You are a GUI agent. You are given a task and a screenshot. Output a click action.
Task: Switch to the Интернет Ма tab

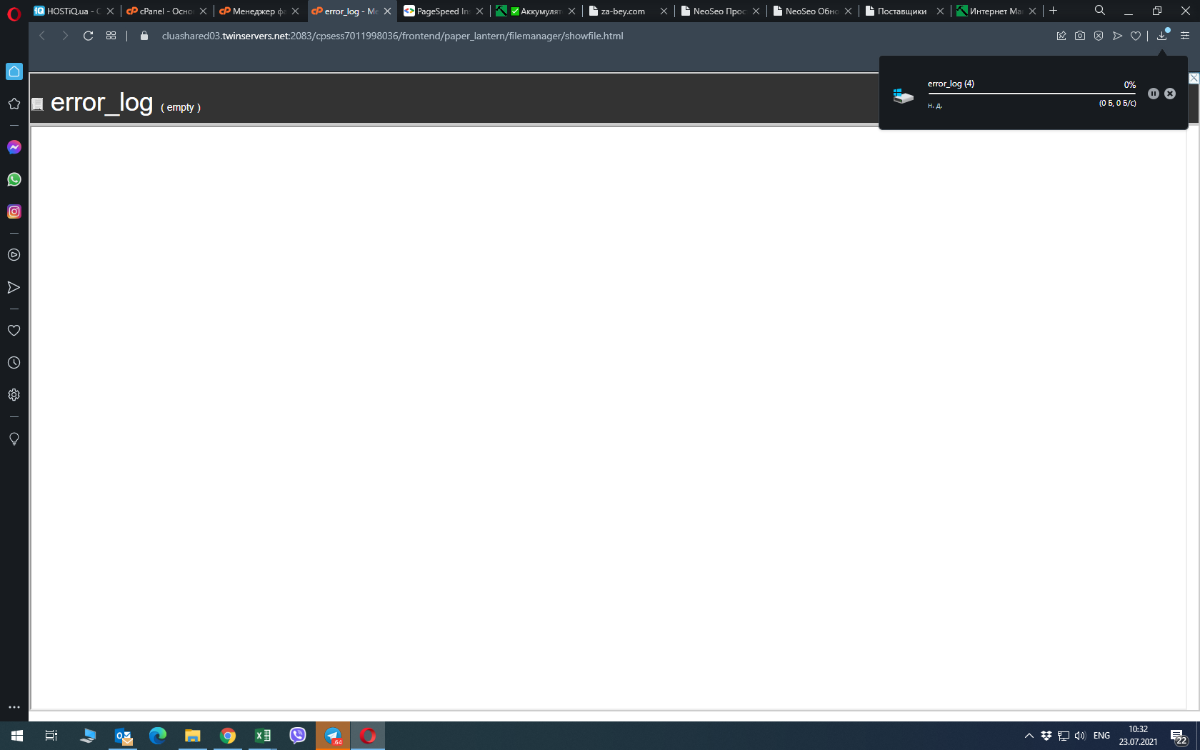click(997, 11)
